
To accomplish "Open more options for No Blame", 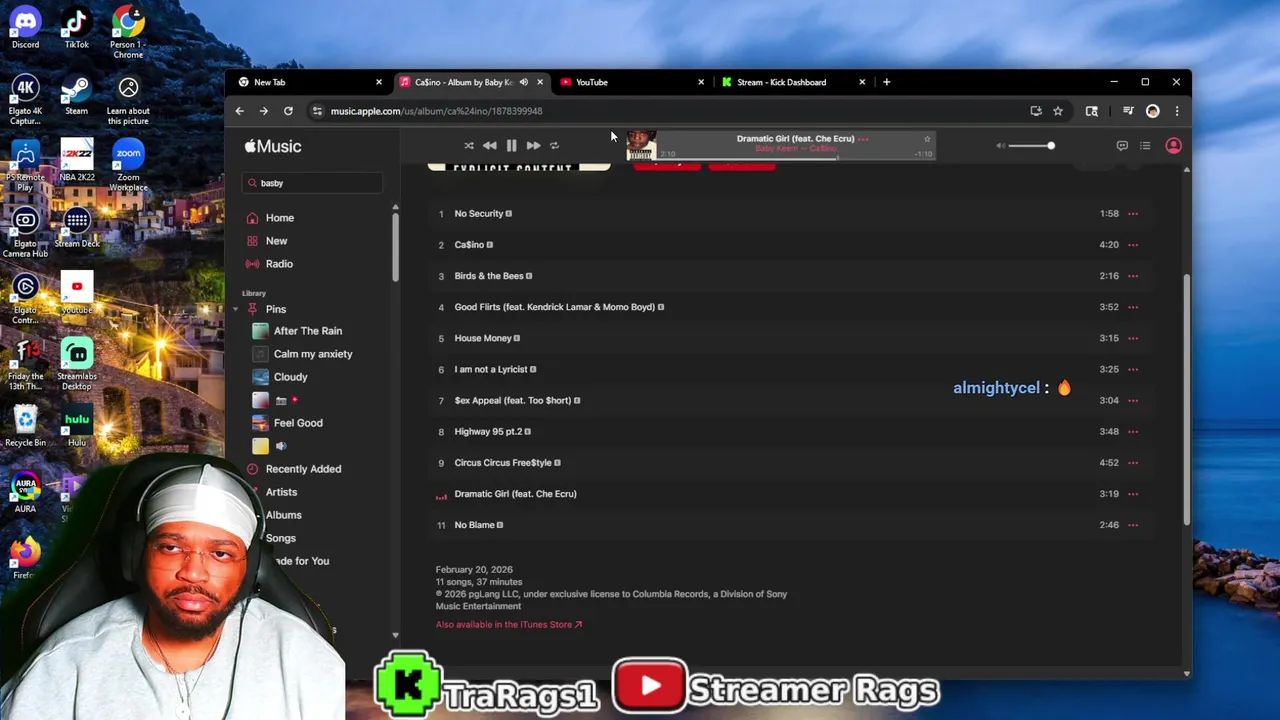I will pos(1133,525).
